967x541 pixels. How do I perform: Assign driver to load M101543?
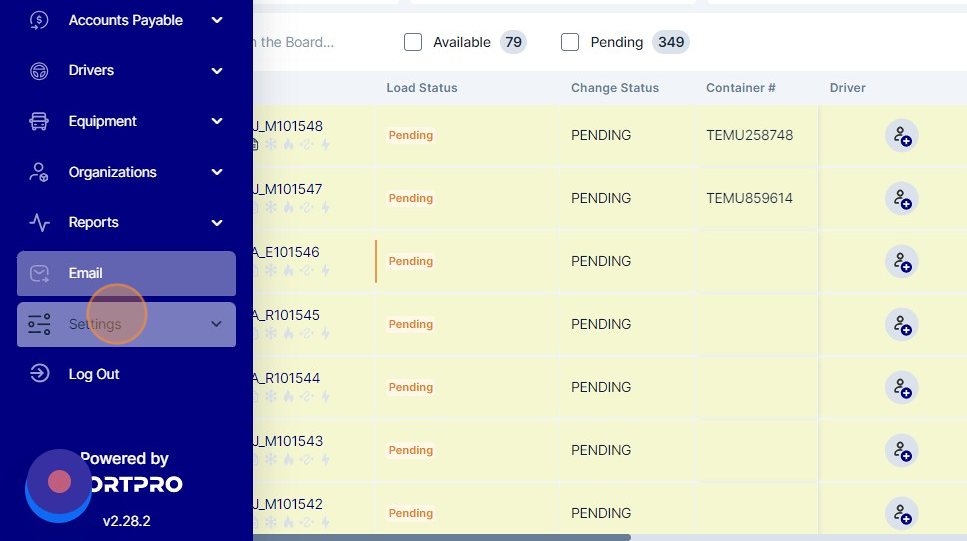902,450
